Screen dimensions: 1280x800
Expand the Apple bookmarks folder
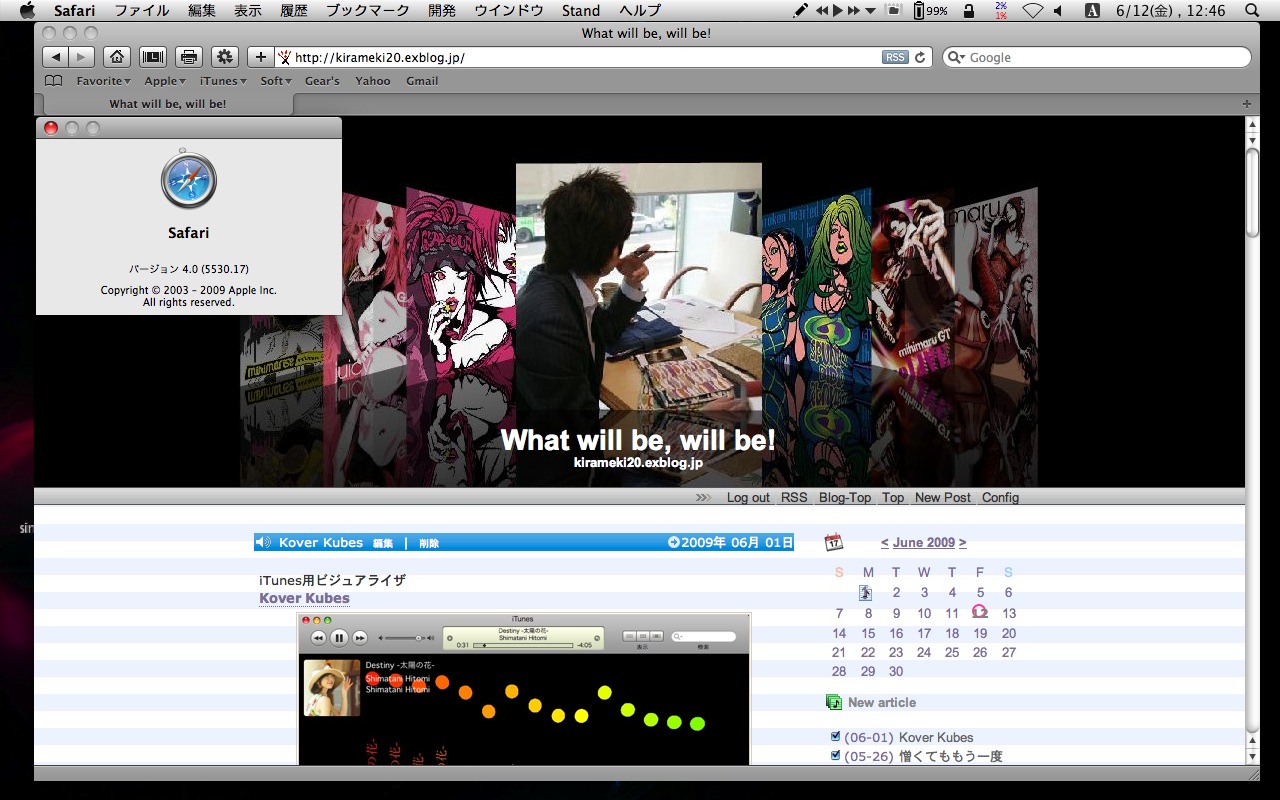click(165, 81)
